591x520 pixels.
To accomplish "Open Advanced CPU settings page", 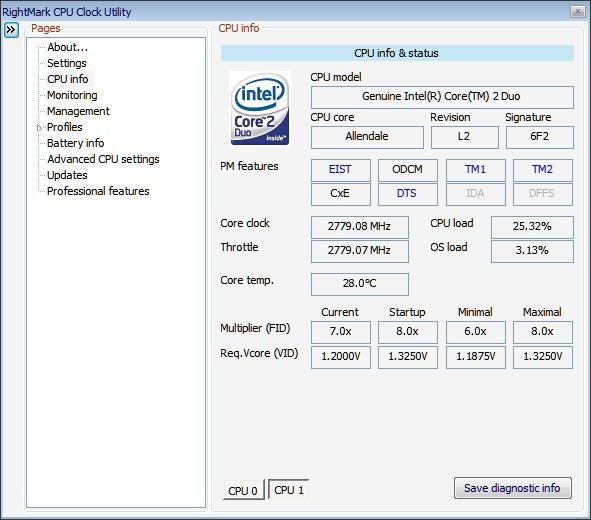I will 103,159.
